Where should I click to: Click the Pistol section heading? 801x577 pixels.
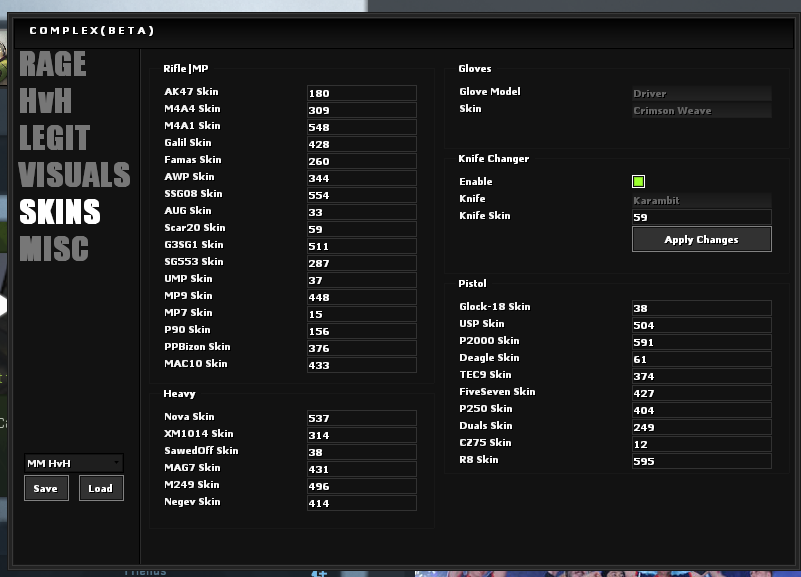(473, 283)
